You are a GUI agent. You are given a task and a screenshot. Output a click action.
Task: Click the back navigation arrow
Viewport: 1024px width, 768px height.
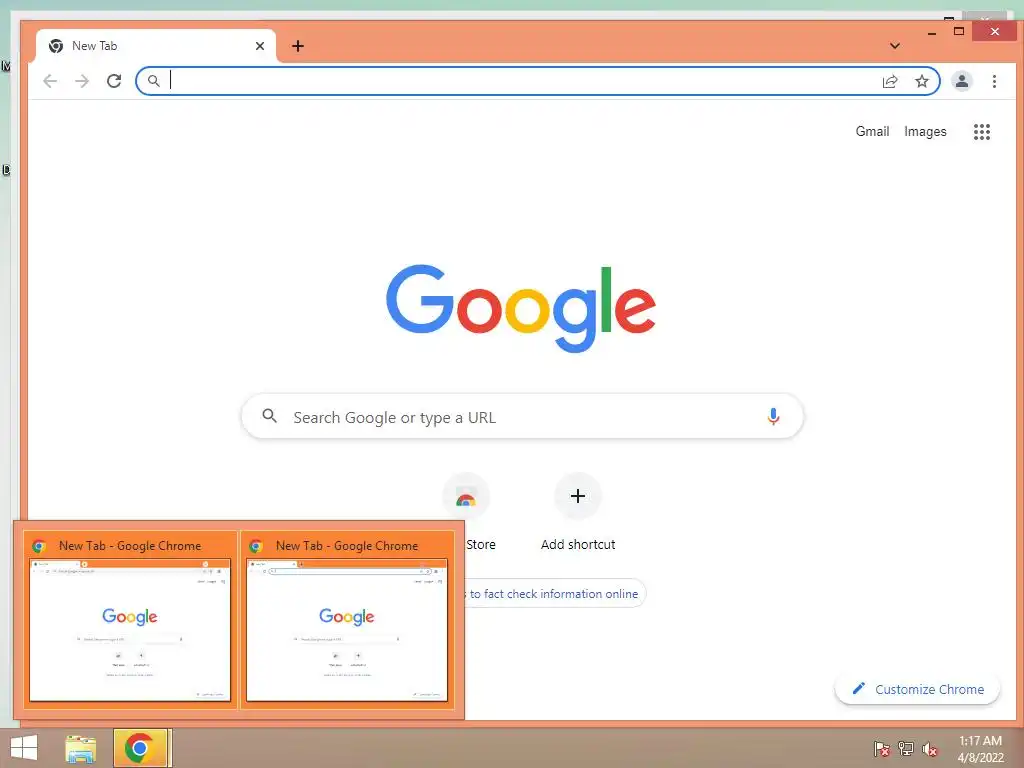click(x=50, y=81)
